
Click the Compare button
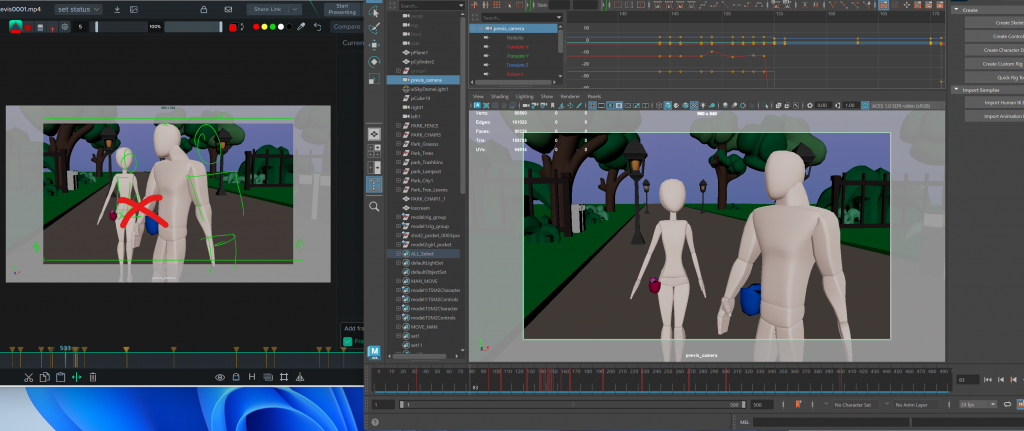click(346, 27)
